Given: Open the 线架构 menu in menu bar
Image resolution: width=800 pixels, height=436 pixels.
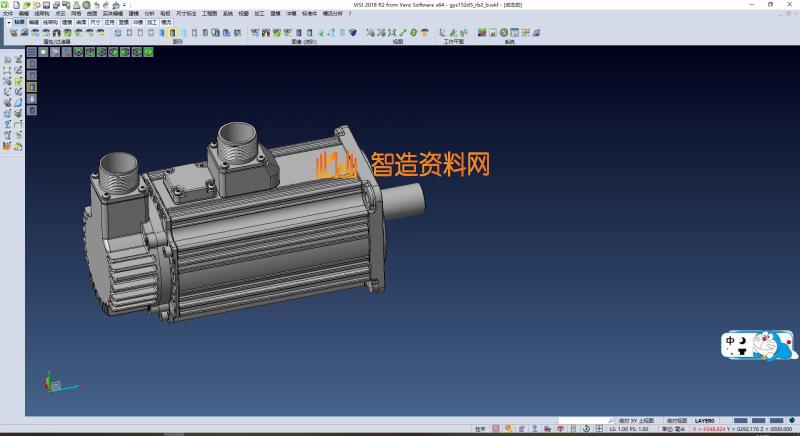Looking at the screenshot, I should (42, 13).
